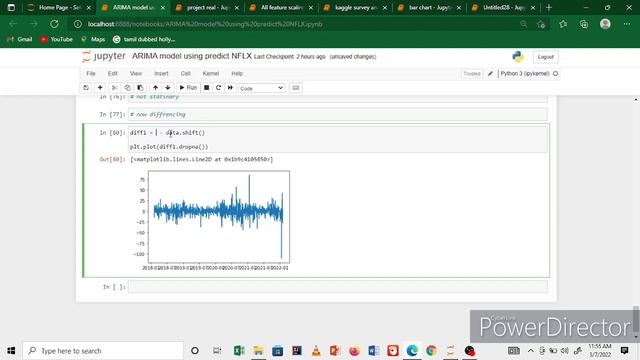Open the Insert menu
The image size is (640, 360).
pyautogui.click(x=161, y=73)
